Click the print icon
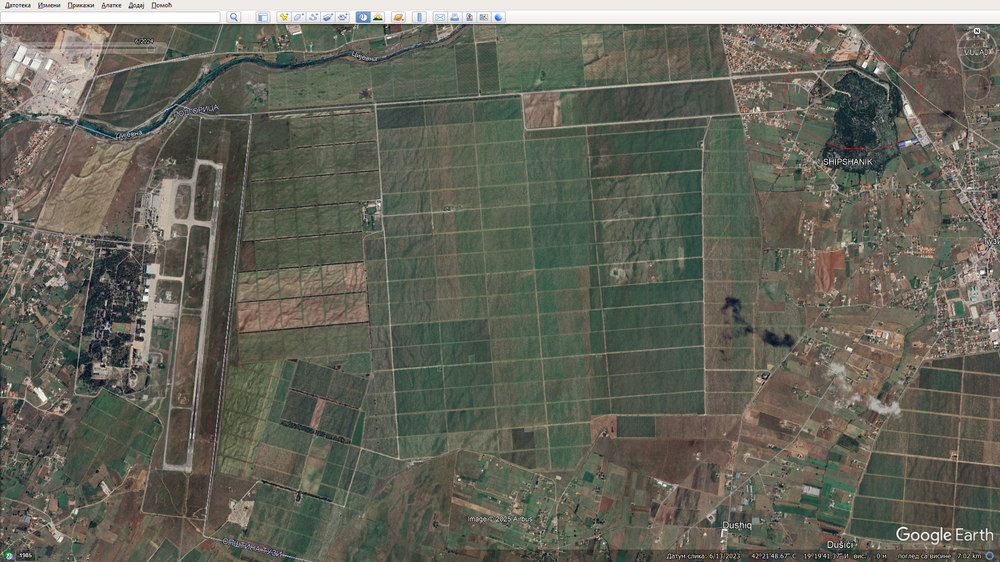 click(x=454, y=17)
